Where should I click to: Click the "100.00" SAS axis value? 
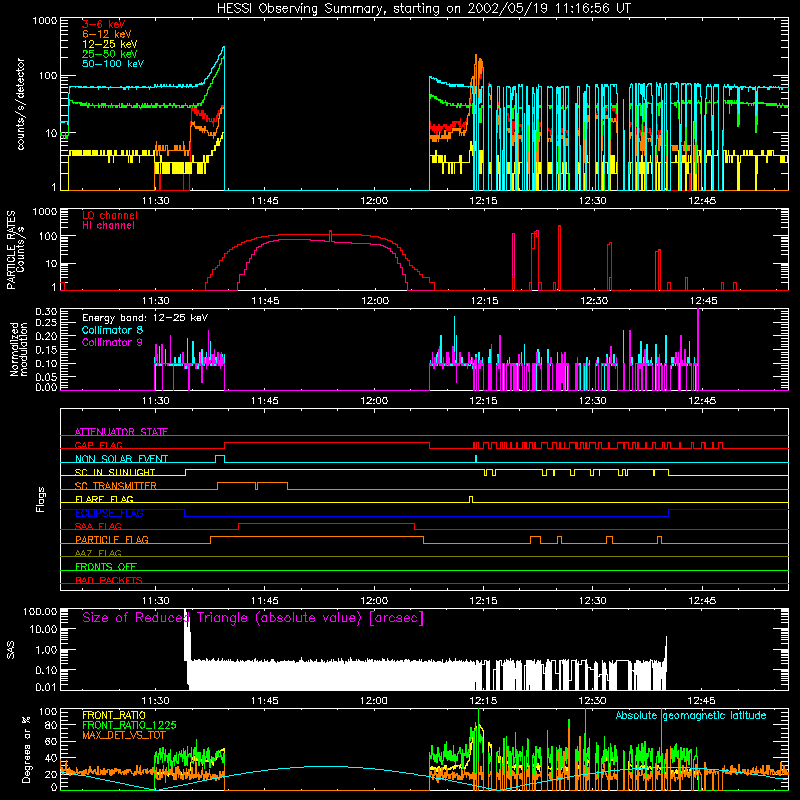tap(40, 612)
